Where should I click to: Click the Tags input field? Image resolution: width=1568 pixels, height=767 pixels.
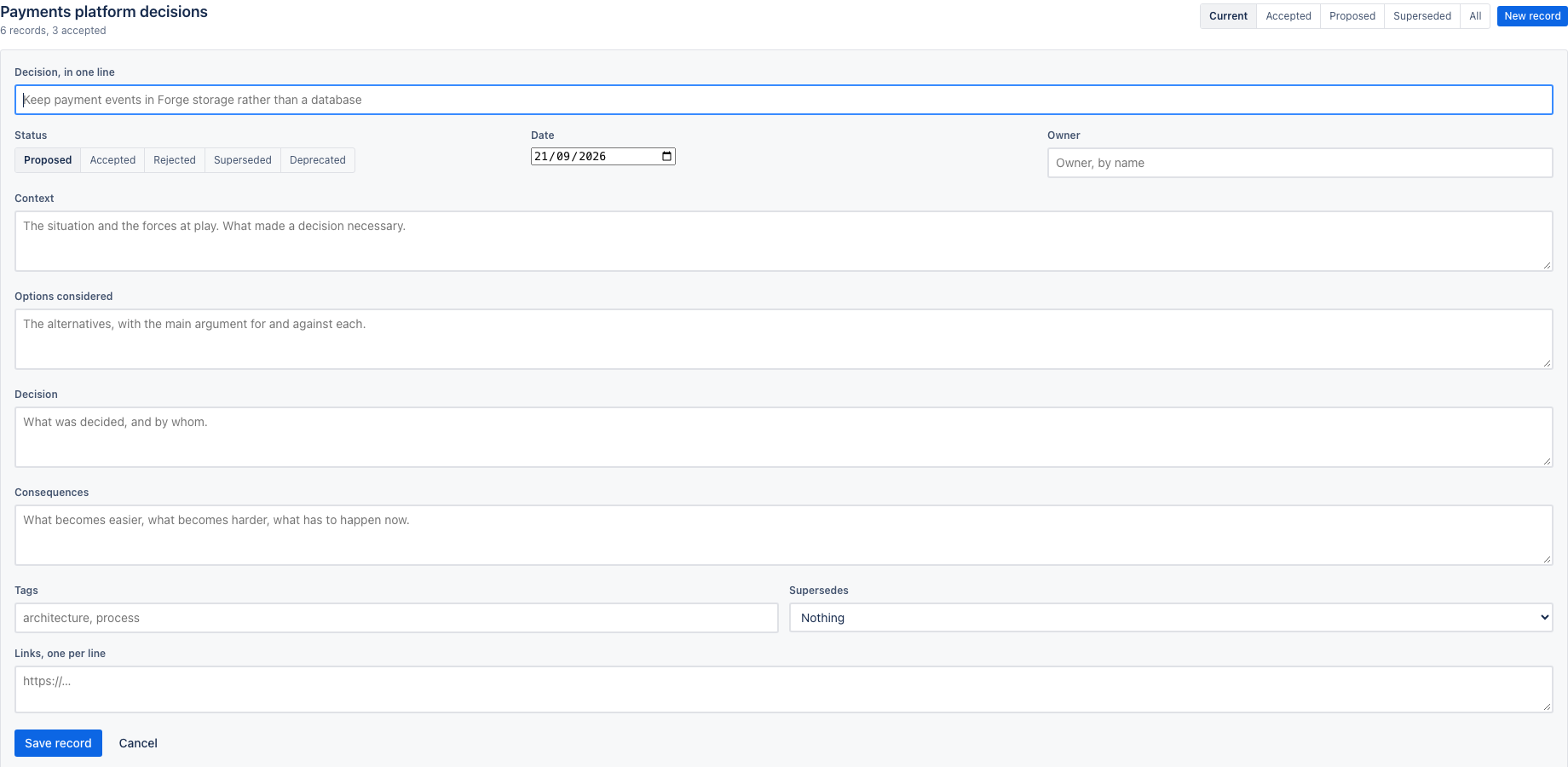click(396, 618)
